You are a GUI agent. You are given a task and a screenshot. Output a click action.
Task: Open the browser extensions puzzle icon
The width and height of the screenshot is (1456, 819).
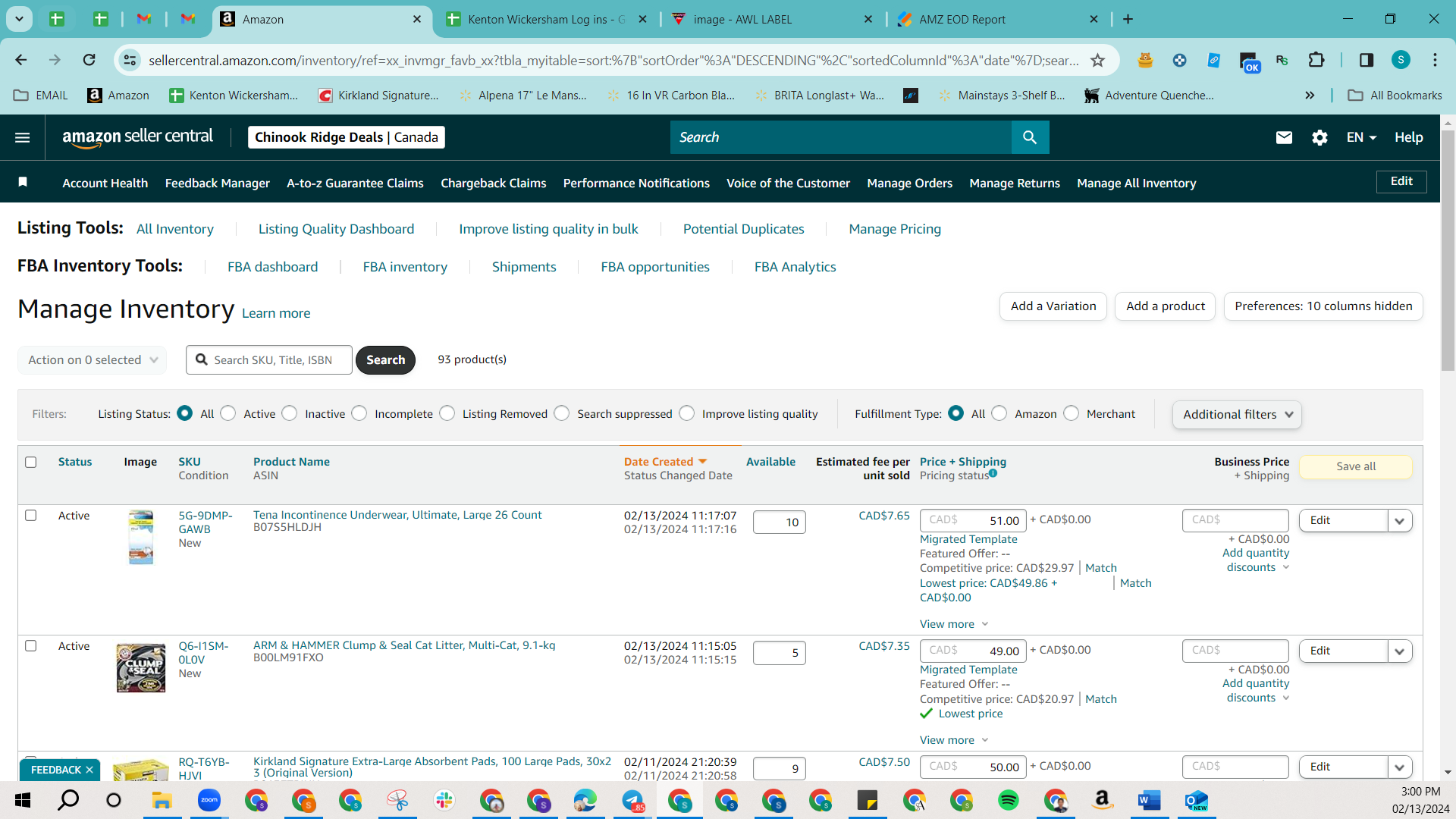[1316, 60]
